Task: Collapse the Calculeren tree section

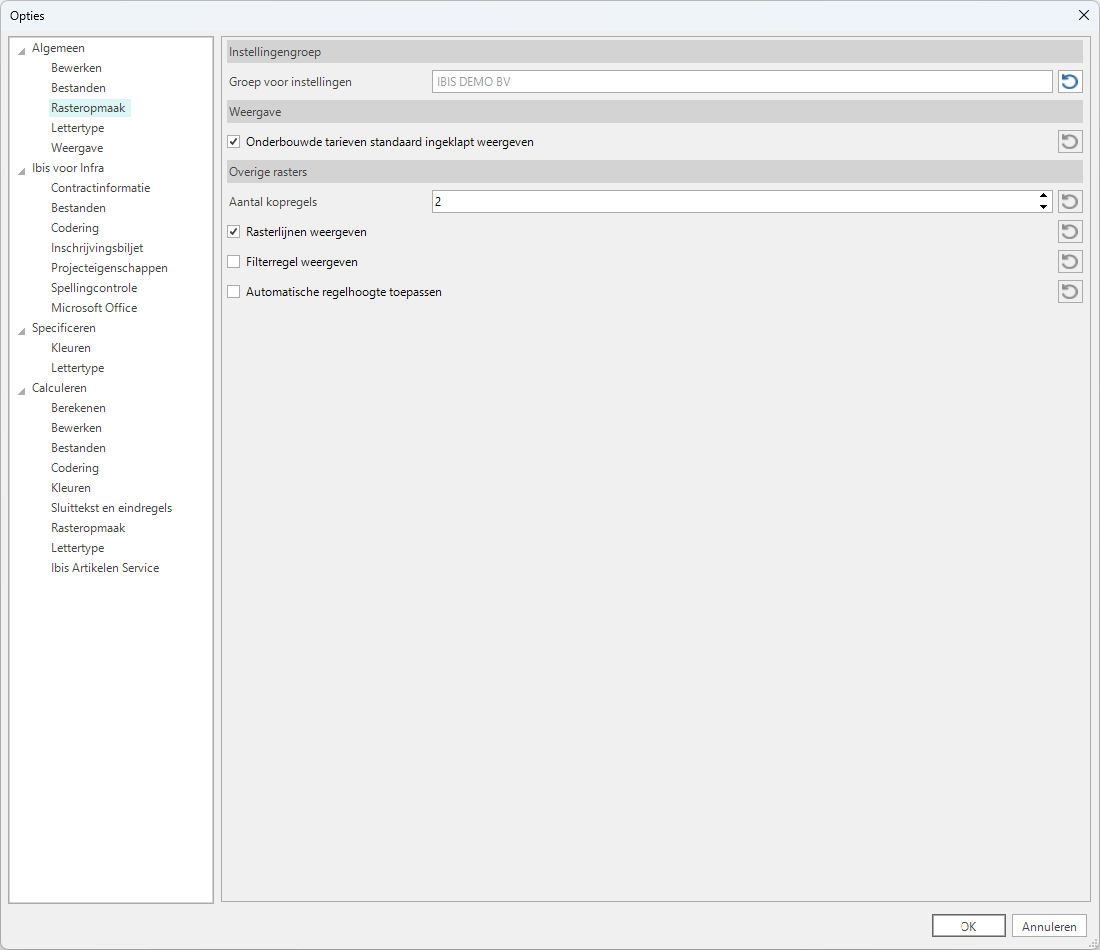Action: pos(22,389)
